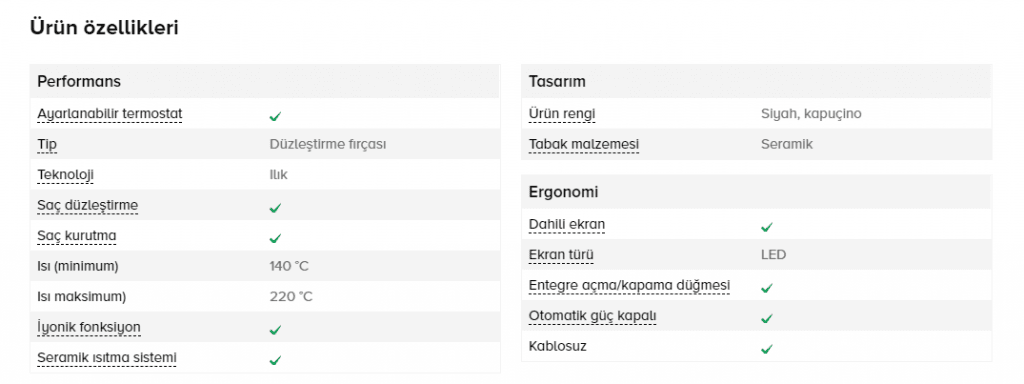Click the Seramik ısıtma sistemi checkmark
Image resolution: width=1024 pixels, height=384 pixels.
(x=275, y=360)
